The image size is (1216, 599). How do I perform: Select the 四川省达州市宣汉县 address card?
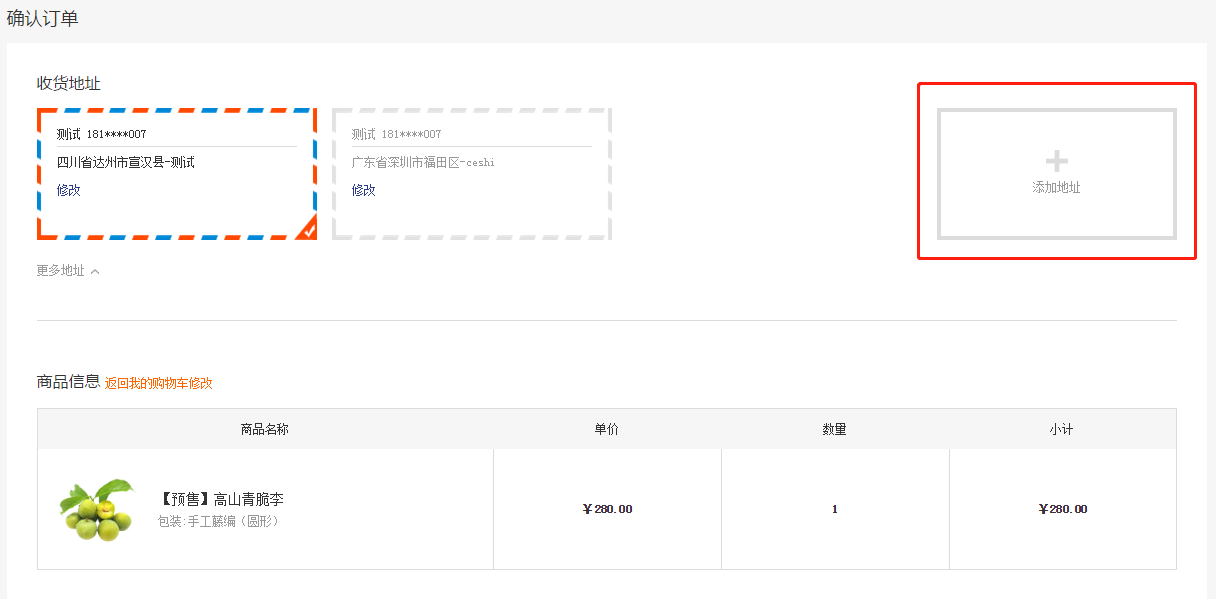pyautogui.click(x=177, y=174)
